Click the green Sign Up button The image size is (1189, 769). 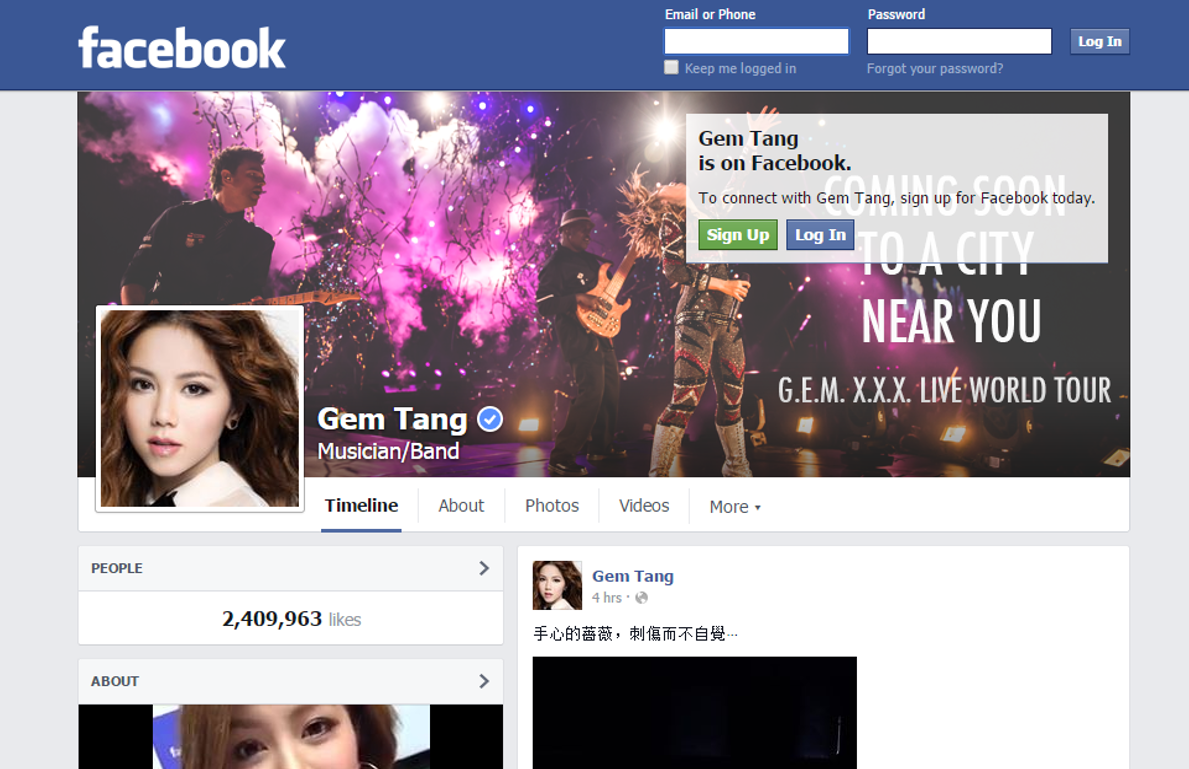coord(737,234)
